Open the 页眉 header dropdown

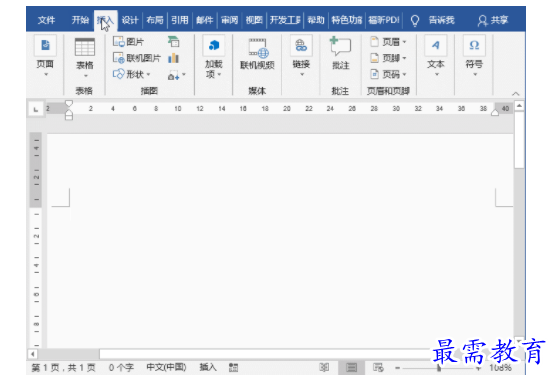[388, 42]
